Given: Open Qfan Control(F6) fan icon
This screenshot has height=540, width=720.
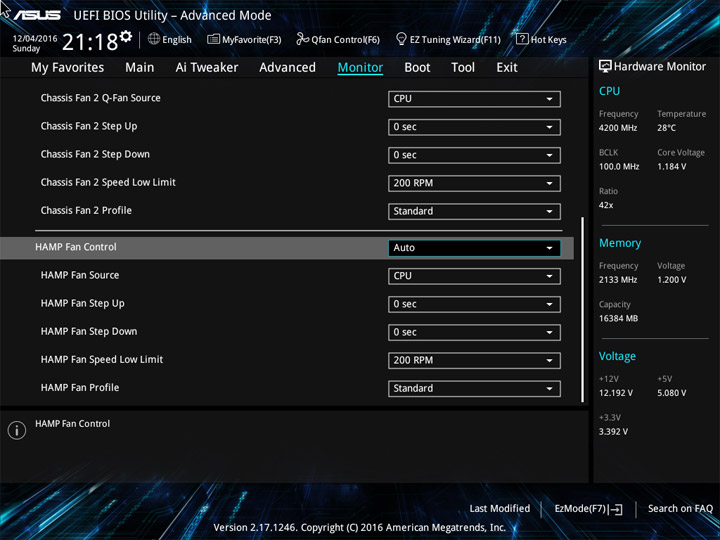Looking at the screenshot, I should pos(303,39).
